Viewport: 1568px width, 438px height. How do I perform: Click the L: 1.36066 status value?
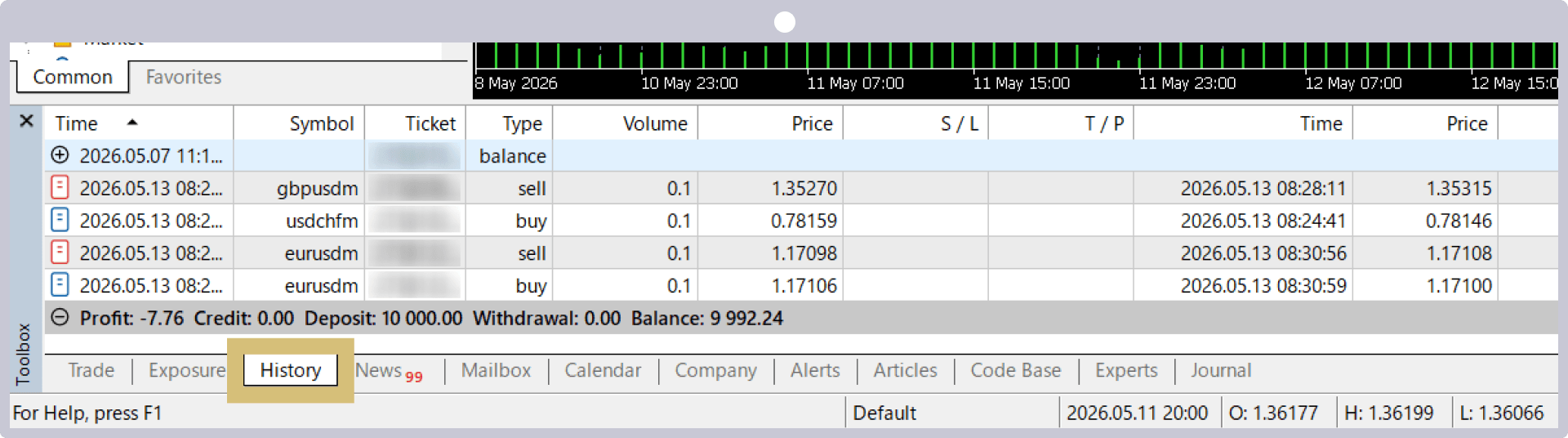(x=1501, y=413)
